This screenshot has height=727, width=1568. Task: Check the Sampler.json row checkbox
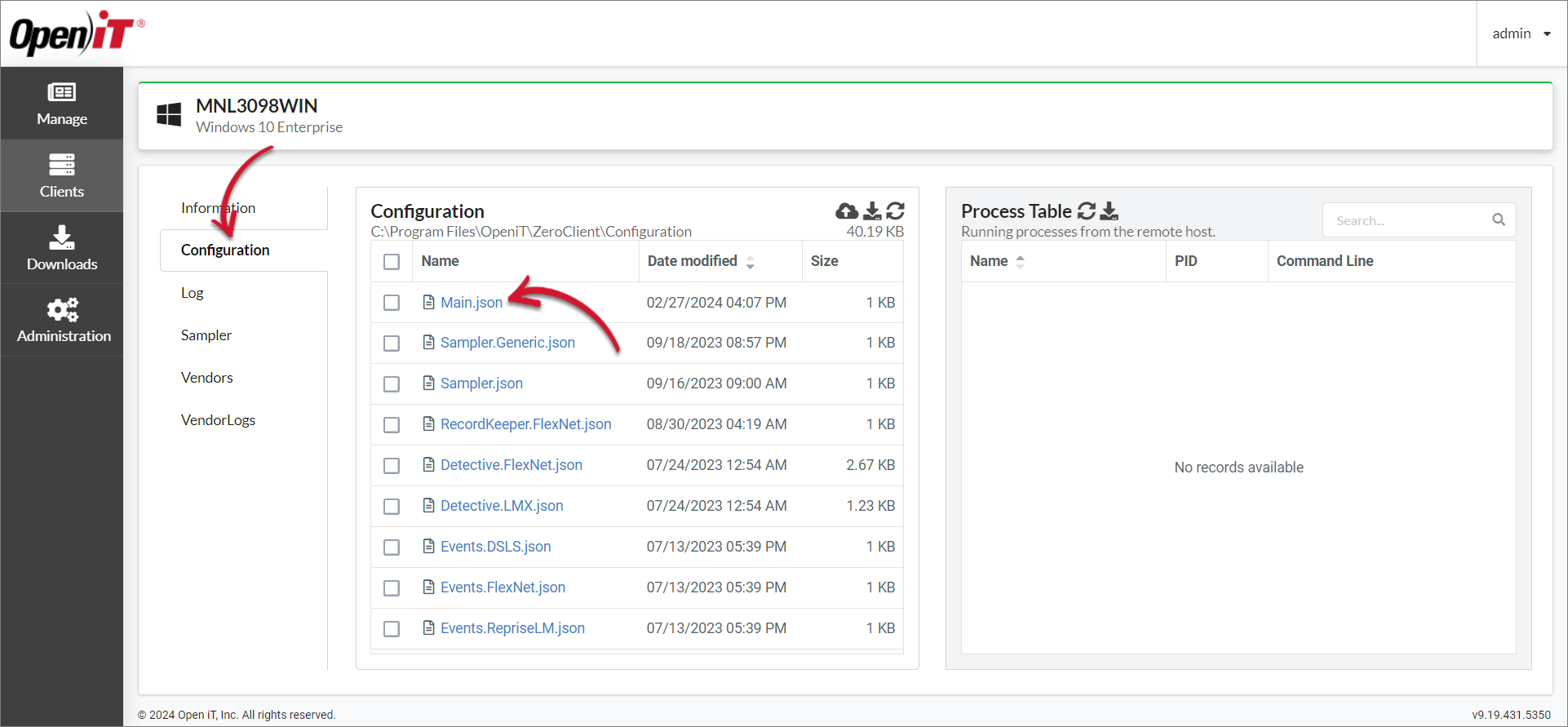pos(392,384)
